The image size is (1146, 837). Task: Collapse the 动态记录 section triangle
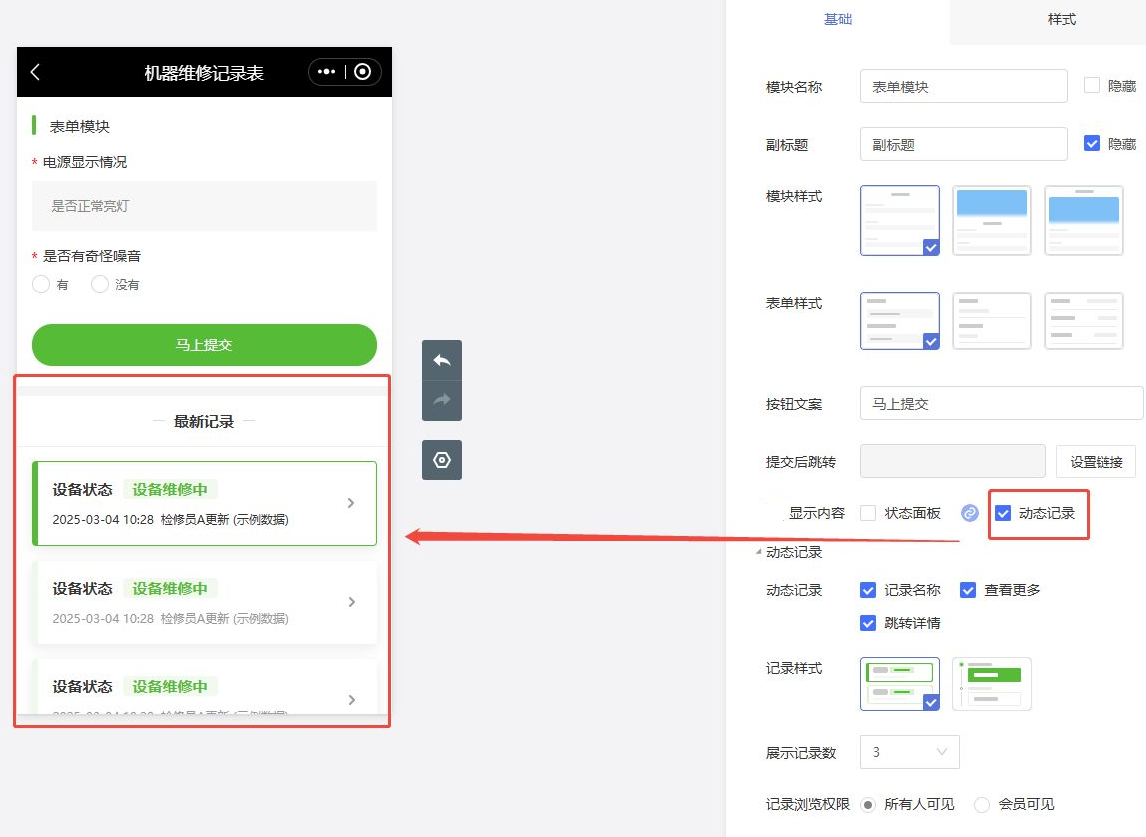tap(759, 553)
